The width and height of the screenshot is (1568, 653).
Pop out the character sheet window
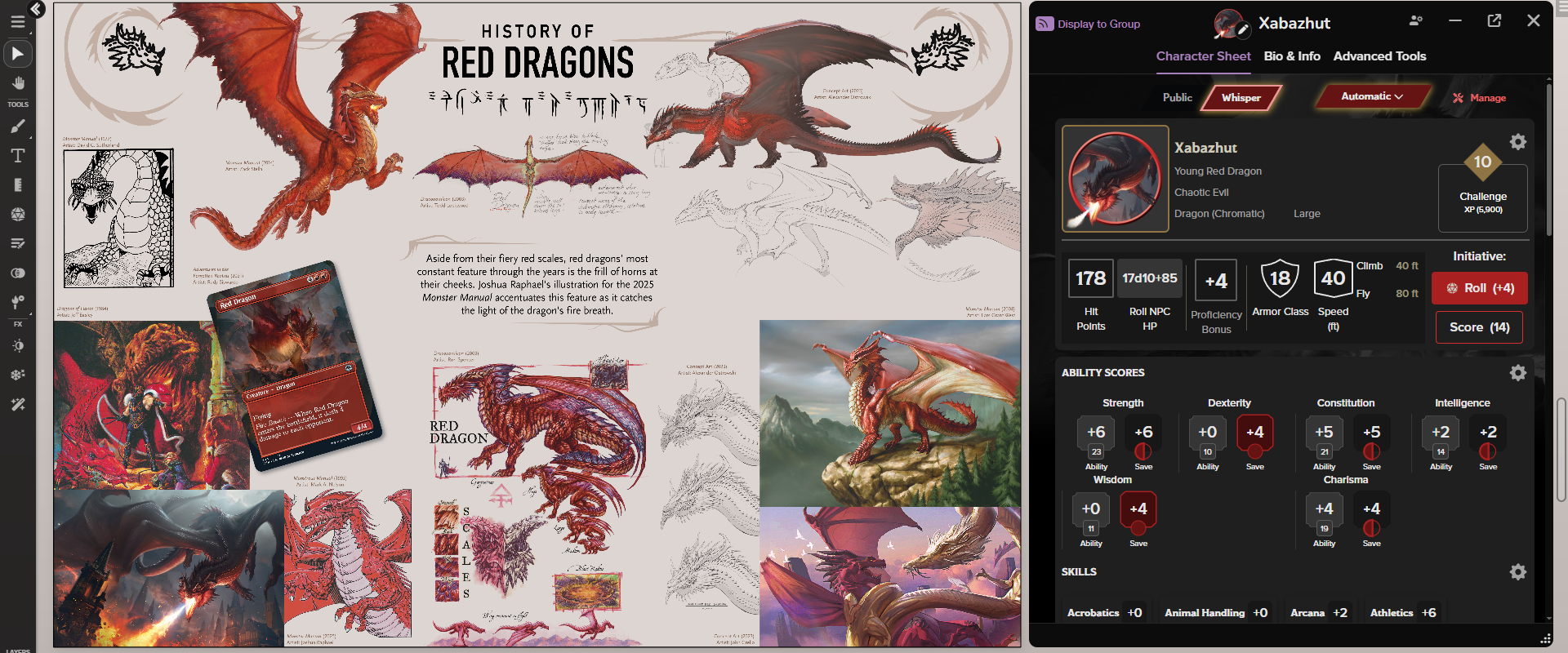point(1494,20)
